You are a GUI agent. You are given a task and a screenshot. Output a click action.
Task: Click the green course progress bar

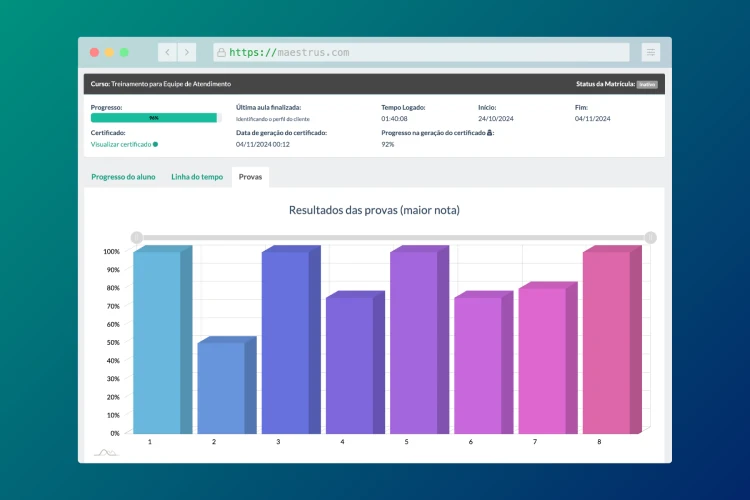pos(153,117)
